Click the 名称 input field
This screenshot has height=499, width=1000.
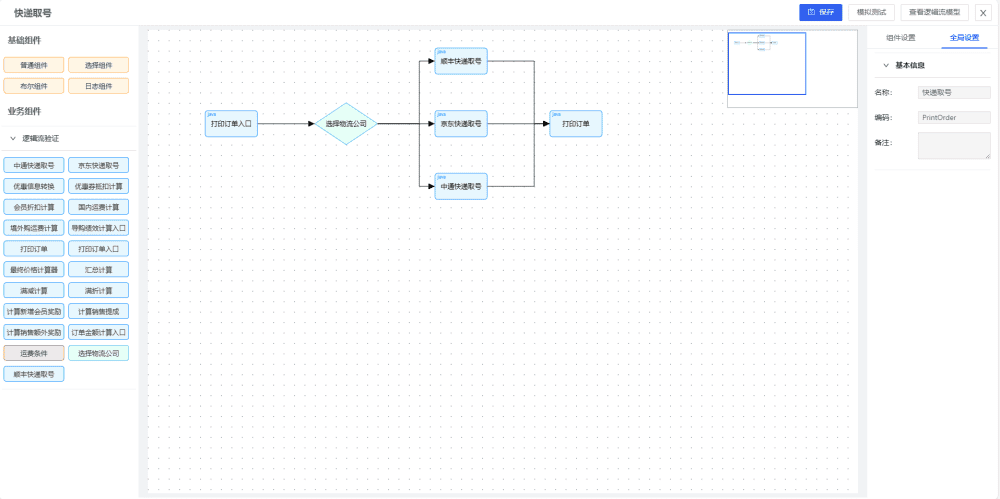[x=954, y=92]
